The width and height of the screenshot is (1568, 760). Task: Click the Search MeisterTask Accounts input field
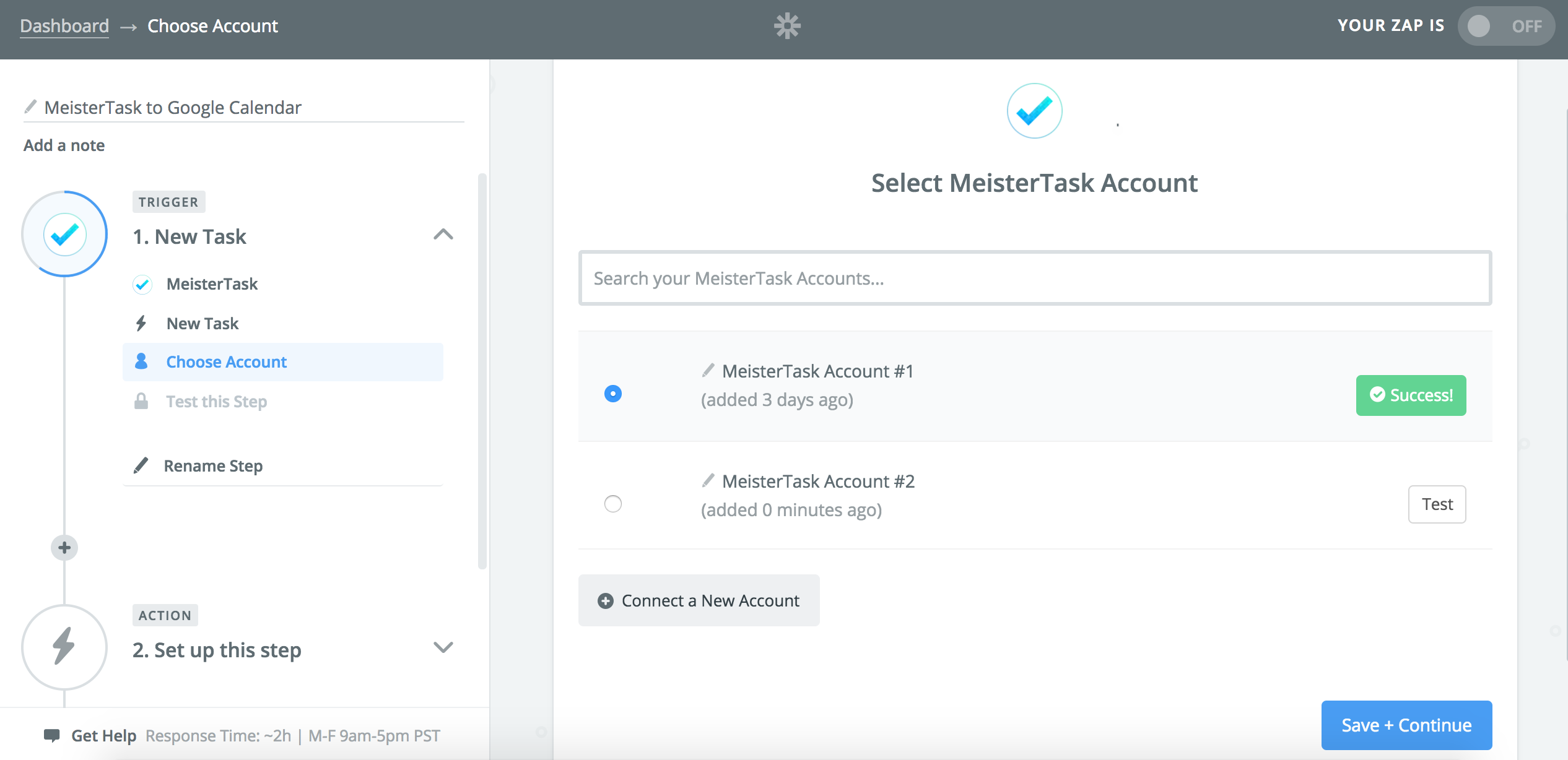(x=1035, y=277)
